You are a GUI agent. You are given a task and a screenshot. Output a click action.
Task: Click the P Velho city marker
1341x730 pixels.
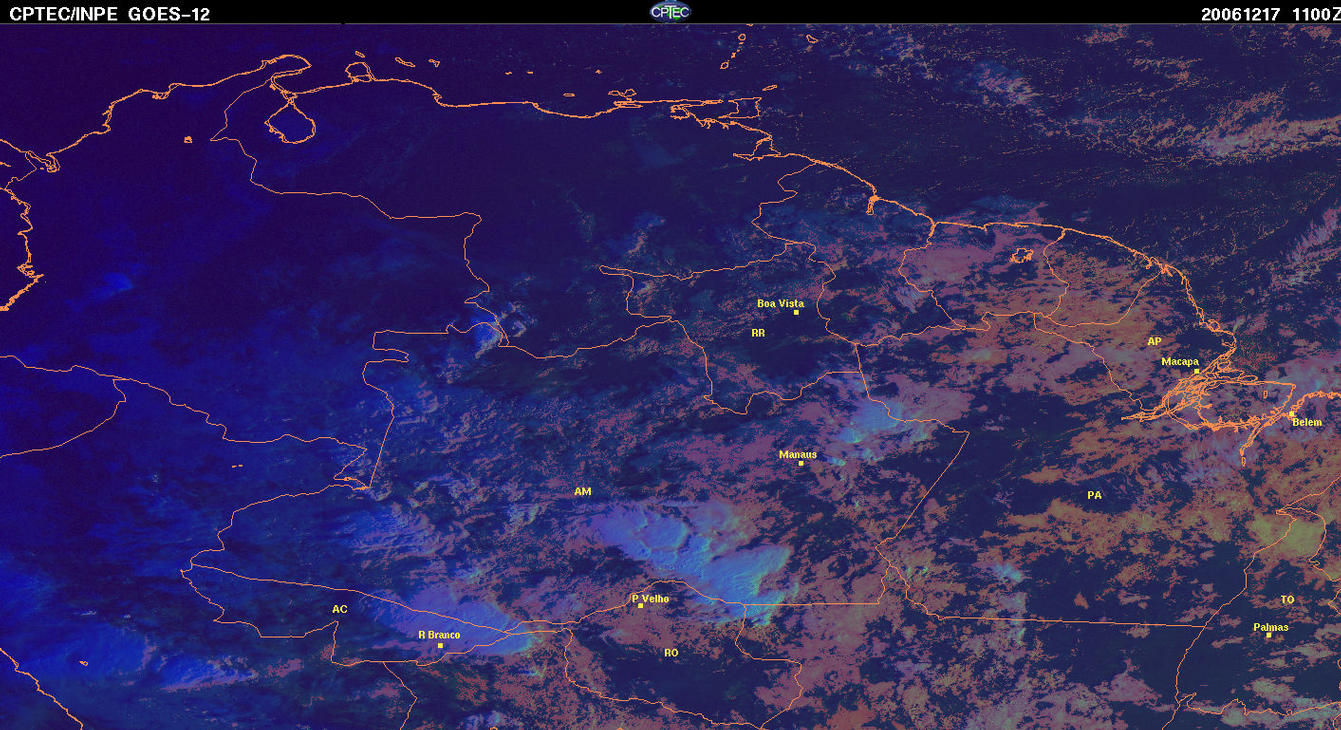(x=640, y=606)
